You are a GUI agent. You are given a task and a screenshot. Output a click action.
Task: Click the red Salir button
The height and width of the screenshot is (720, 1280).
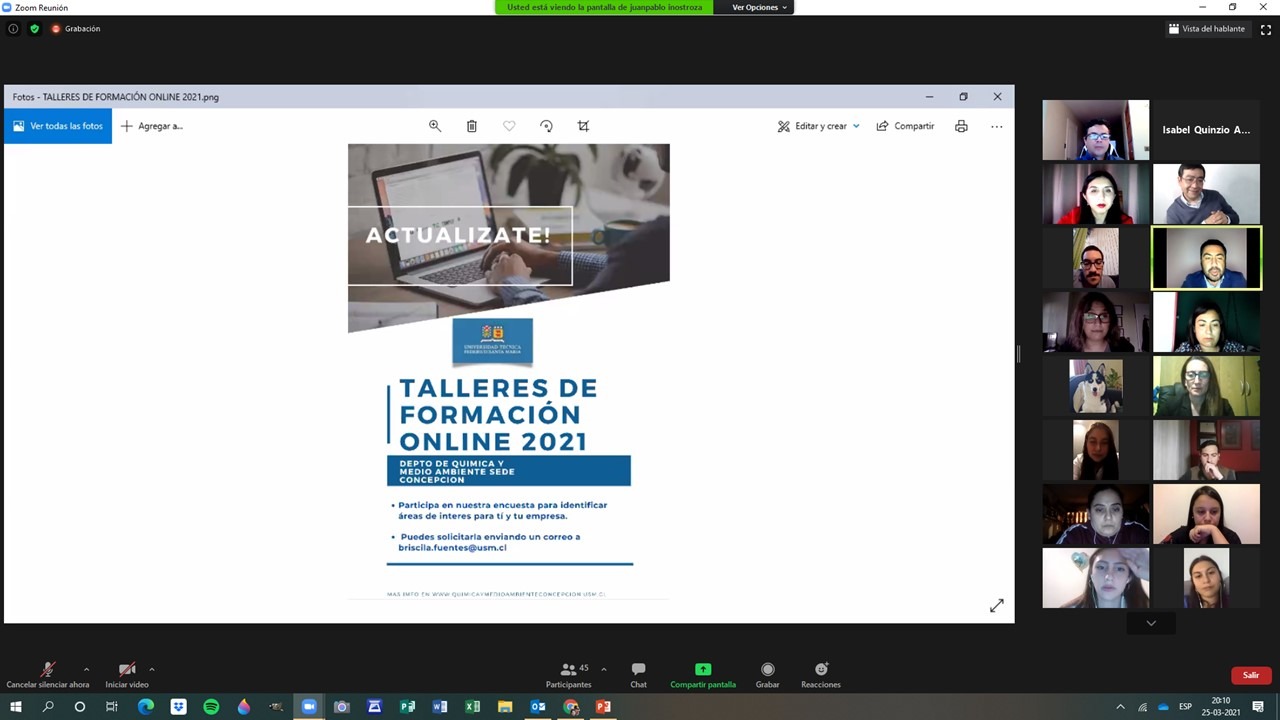pyautogui.click(x=1250, y=675)
